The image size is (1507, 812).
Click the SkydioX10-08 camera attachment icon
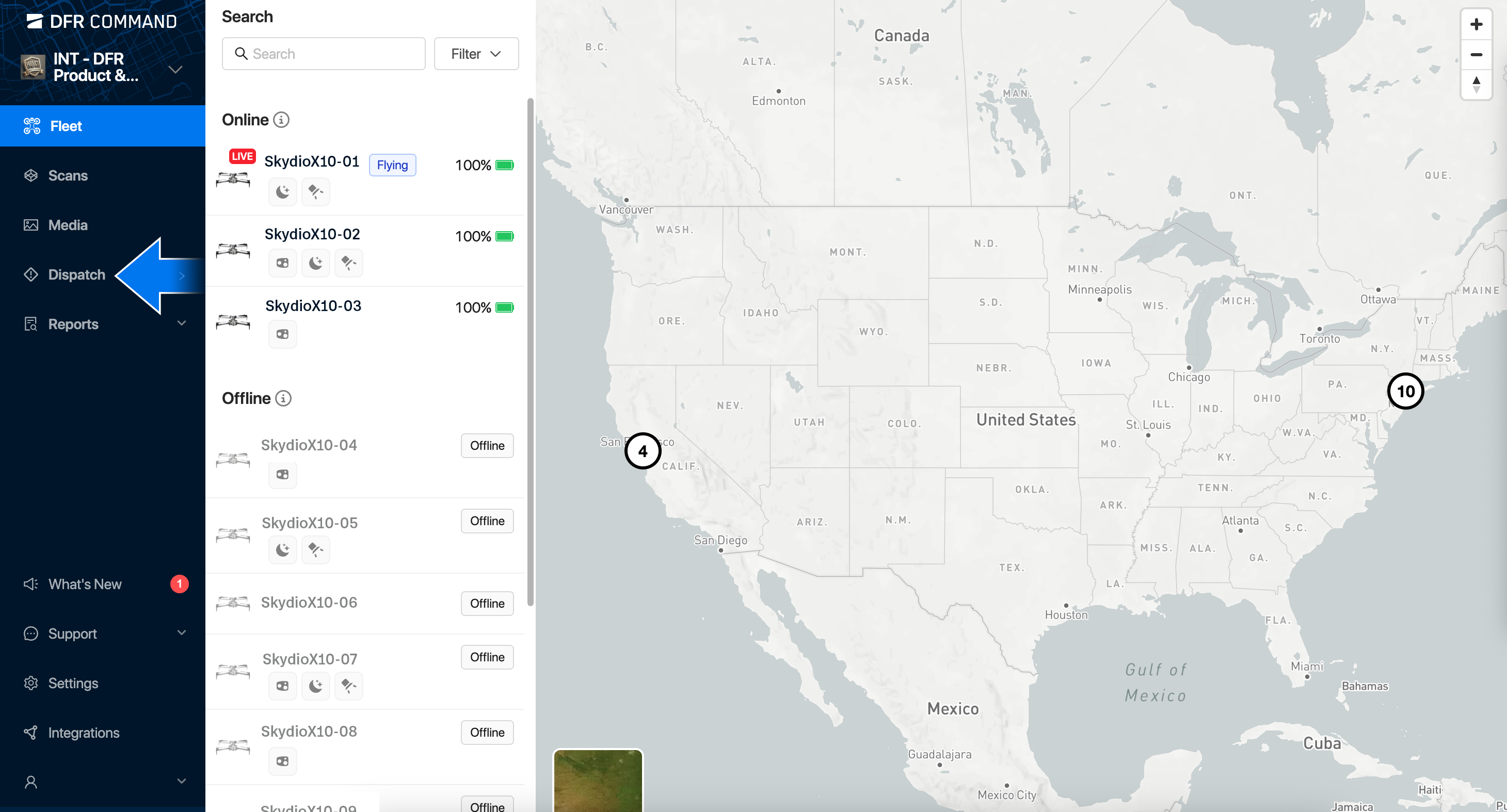coord(283,762)
